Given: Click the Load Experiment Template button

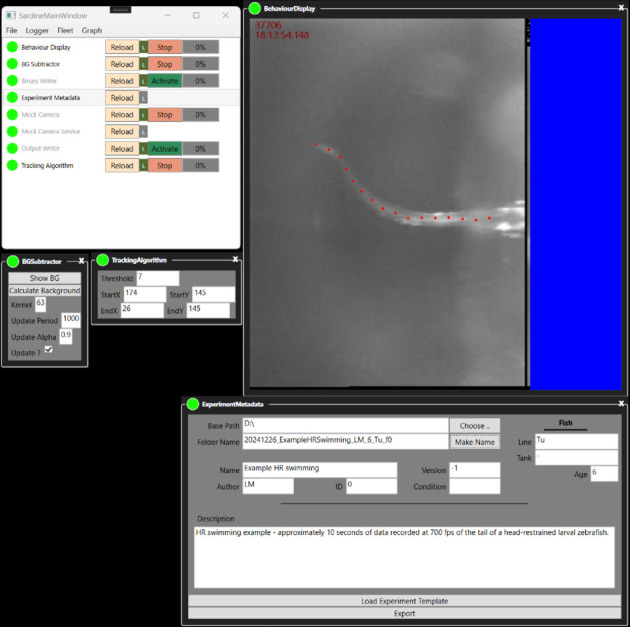Looking at the screenshot, I should [404, 601].
